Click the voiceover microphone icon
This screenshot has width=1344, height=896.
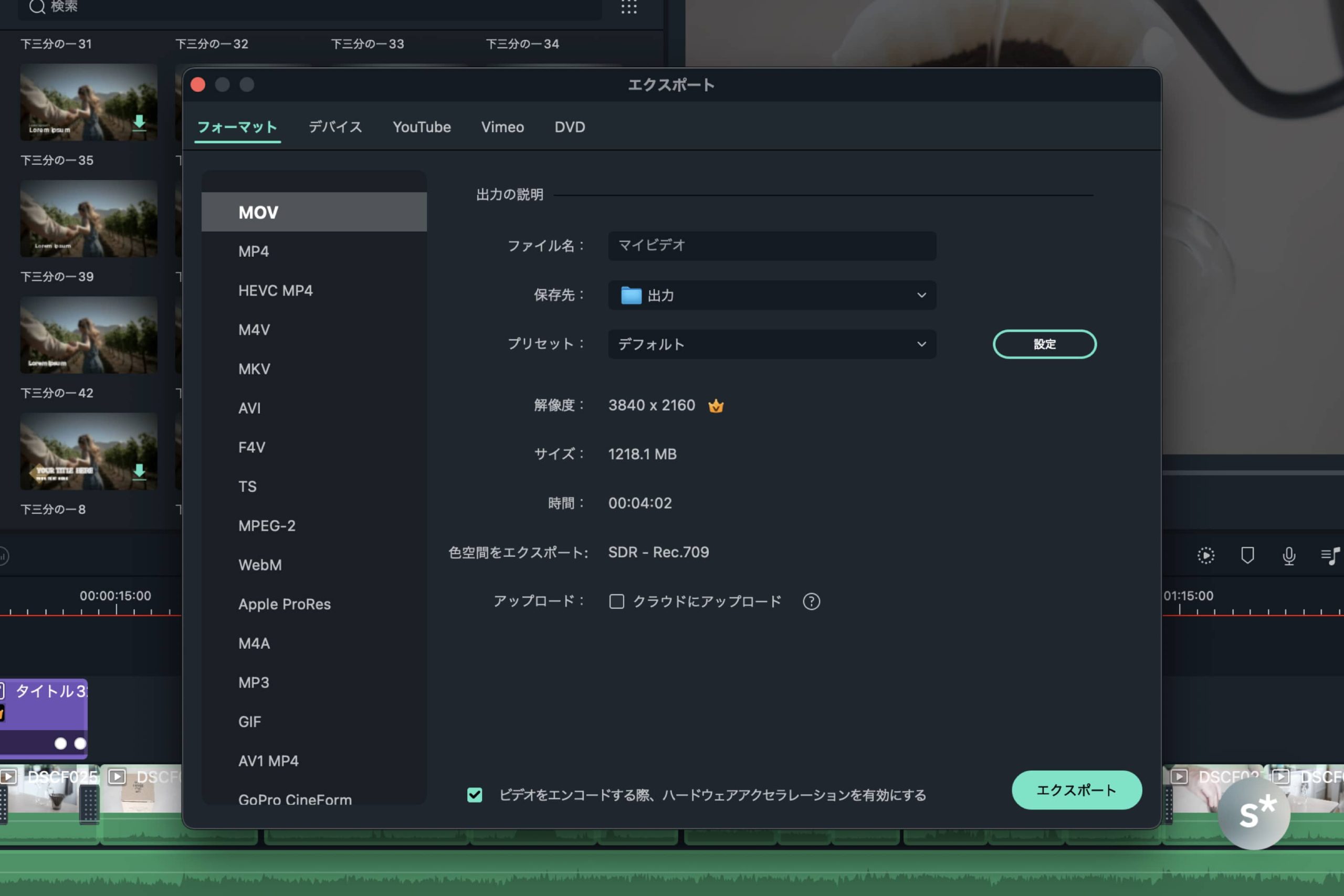point(1288,555)
